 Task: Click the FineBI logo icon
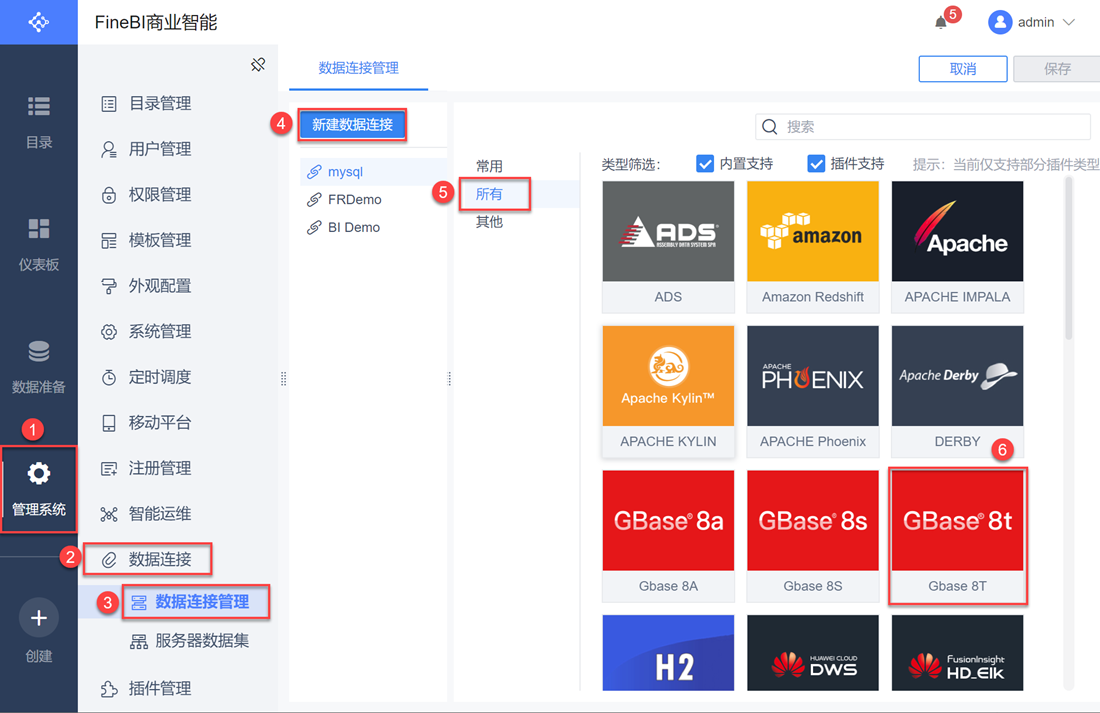[x=39, y=22]
